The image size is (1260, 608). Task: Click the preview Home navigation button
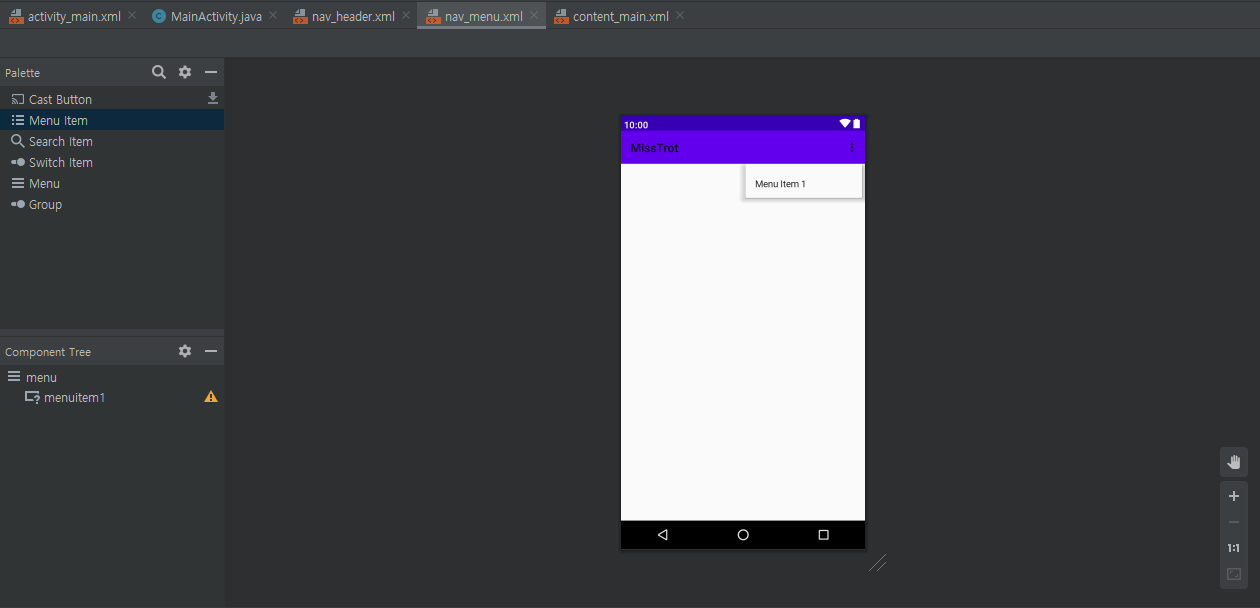(743, 535)
